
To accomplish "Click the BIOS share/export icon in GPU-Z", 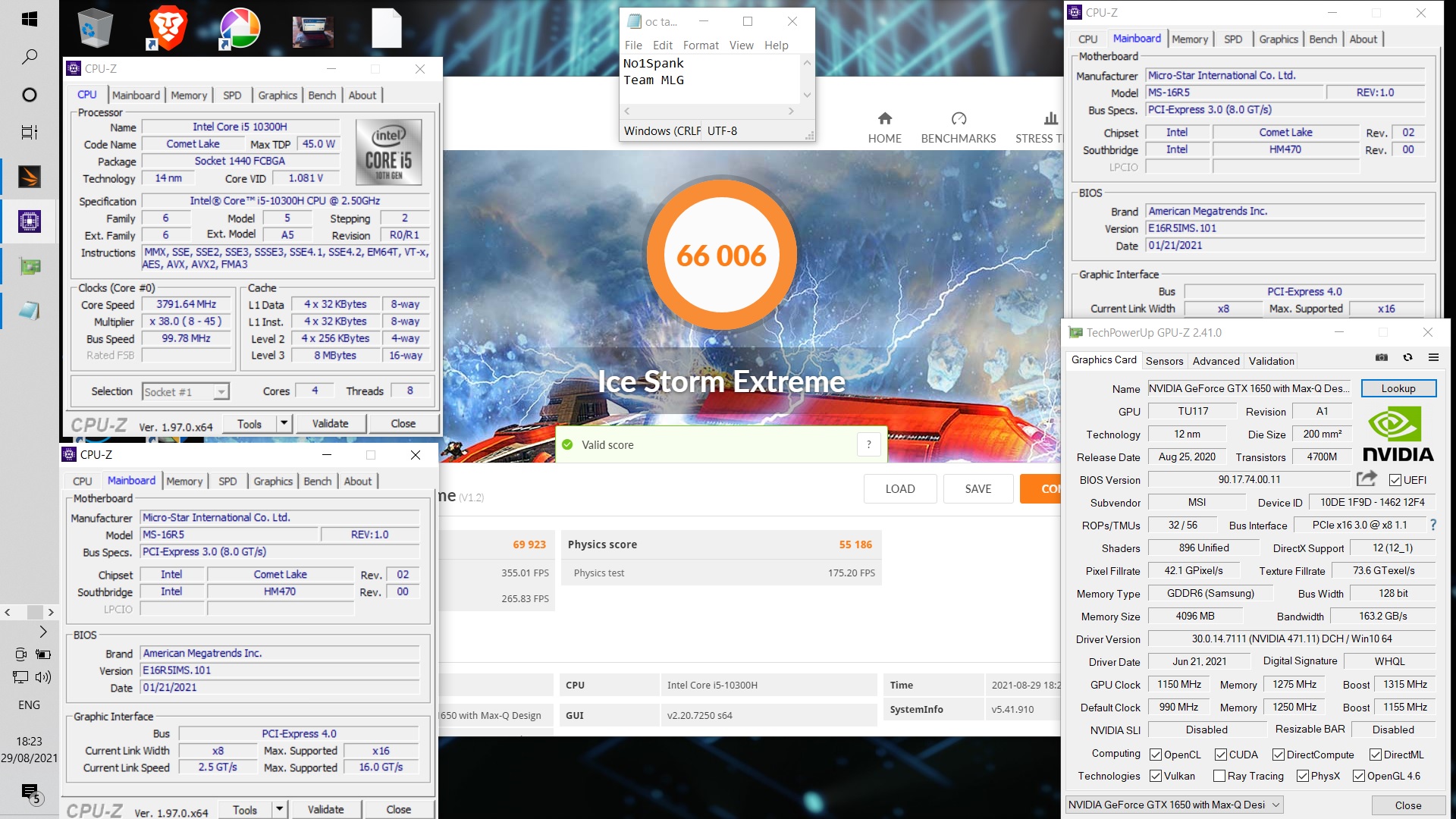I will click(x=1367, y=479).
